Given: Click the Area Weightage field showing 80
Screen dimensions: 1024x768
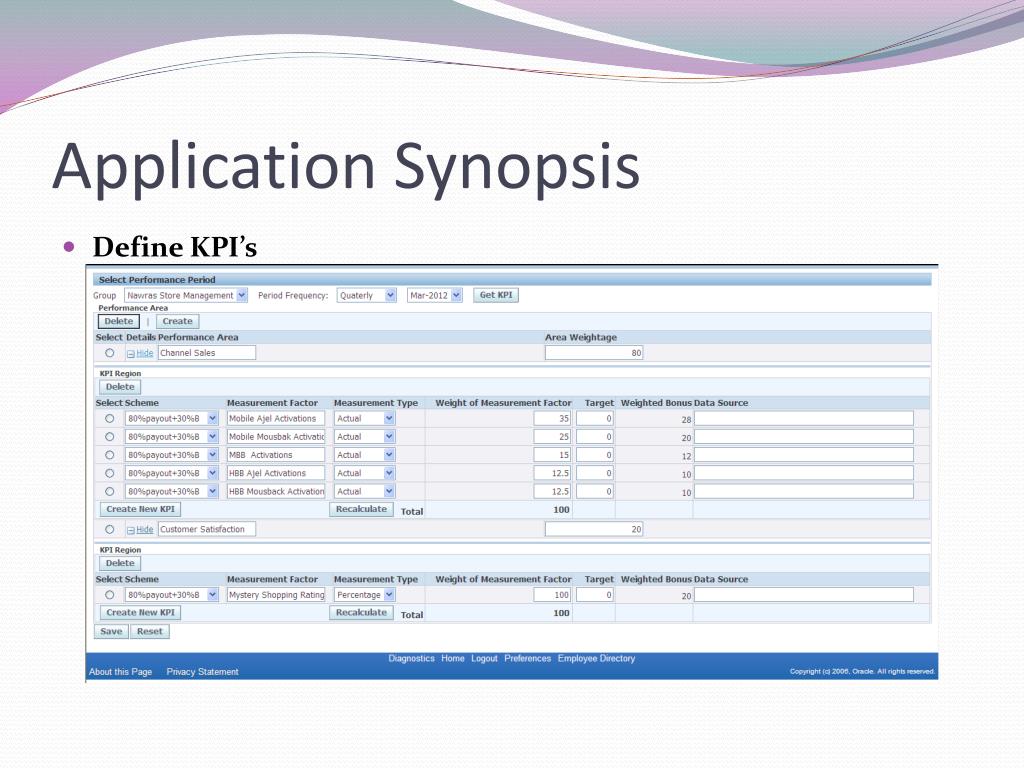Looking at the screenshot, I should (x=594, y=353).
